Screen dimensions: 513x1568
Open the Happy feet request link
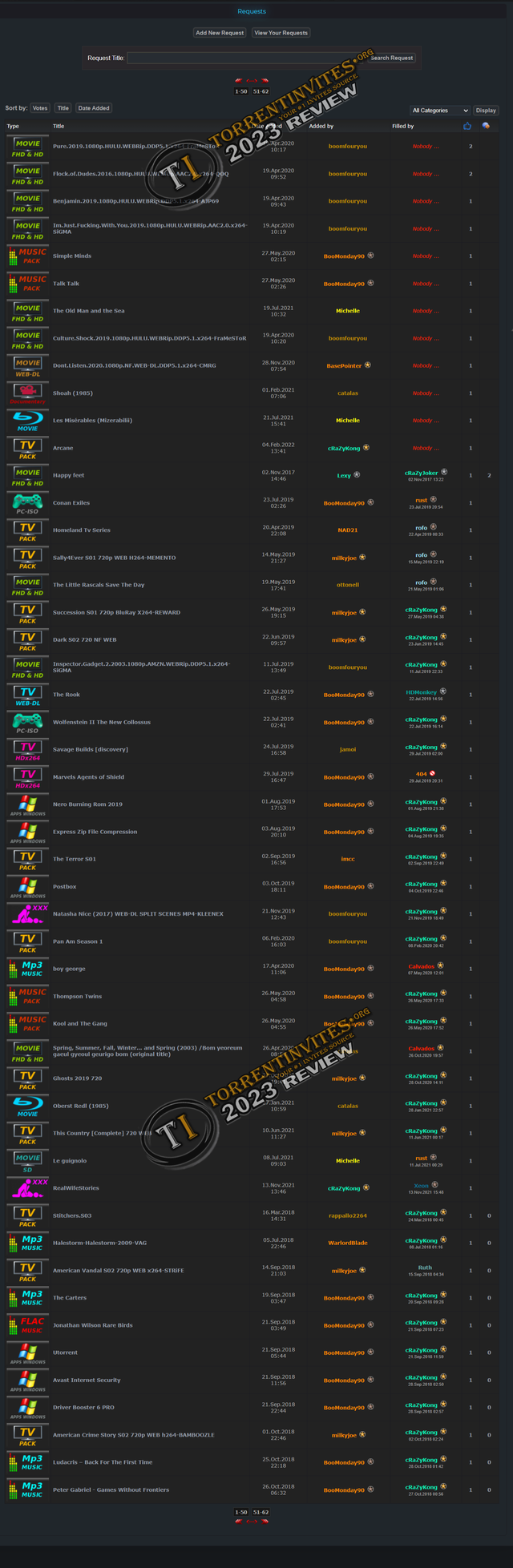click(x=69, y=476)
